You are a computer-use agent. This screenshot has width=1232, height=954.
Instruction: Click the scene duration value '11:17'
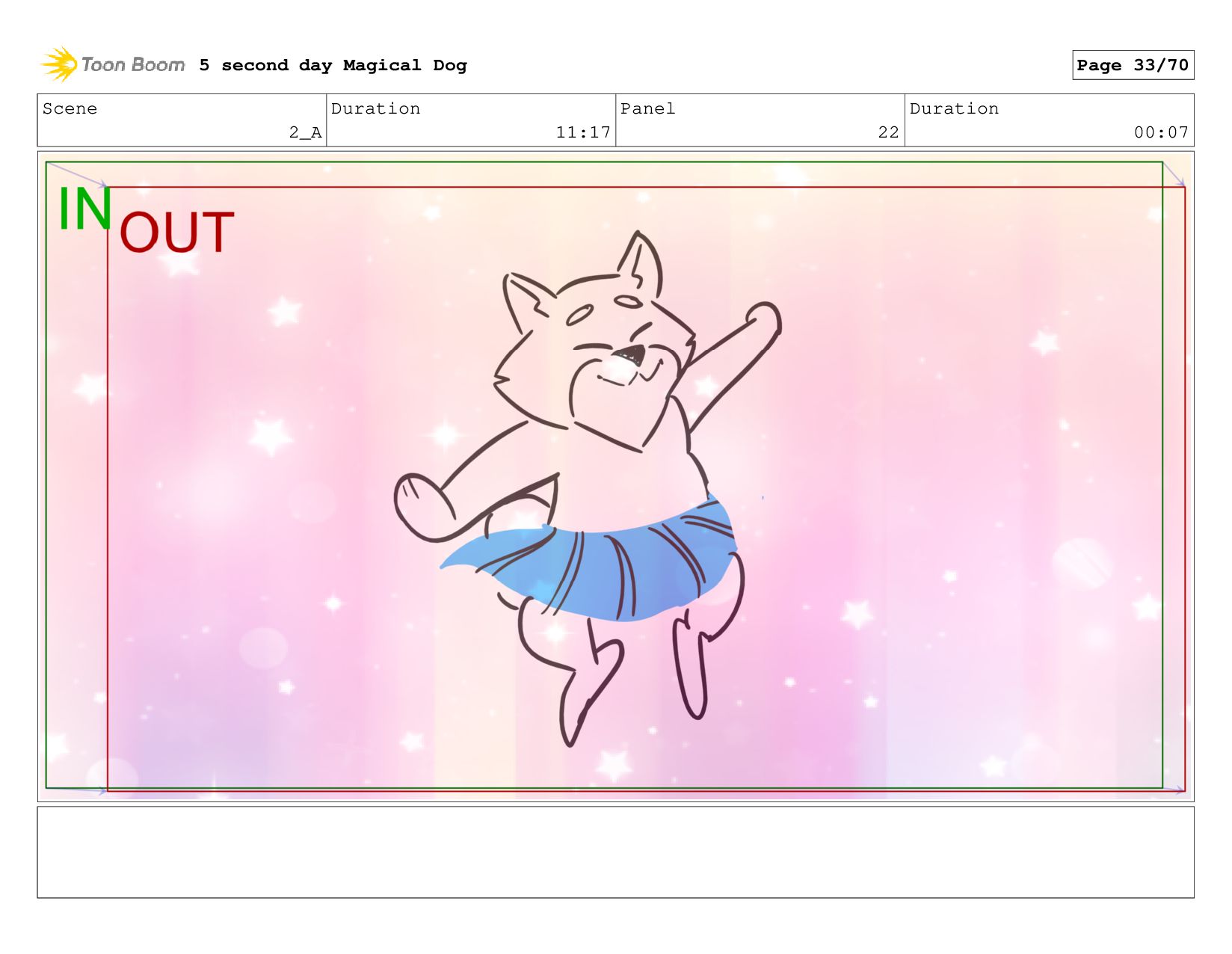coord(583,132)
